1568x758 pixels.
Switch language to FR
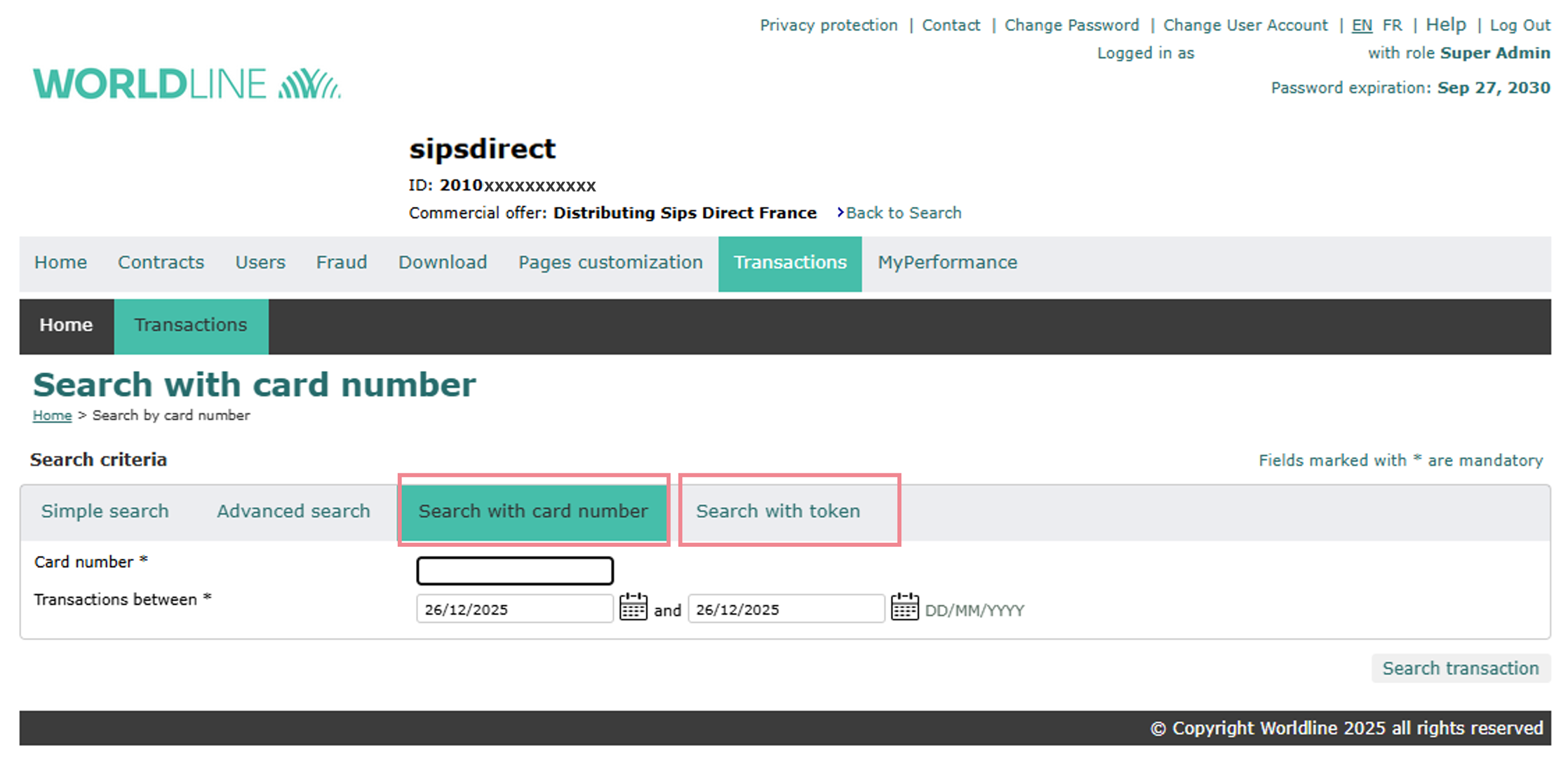tap(1392, 25)
